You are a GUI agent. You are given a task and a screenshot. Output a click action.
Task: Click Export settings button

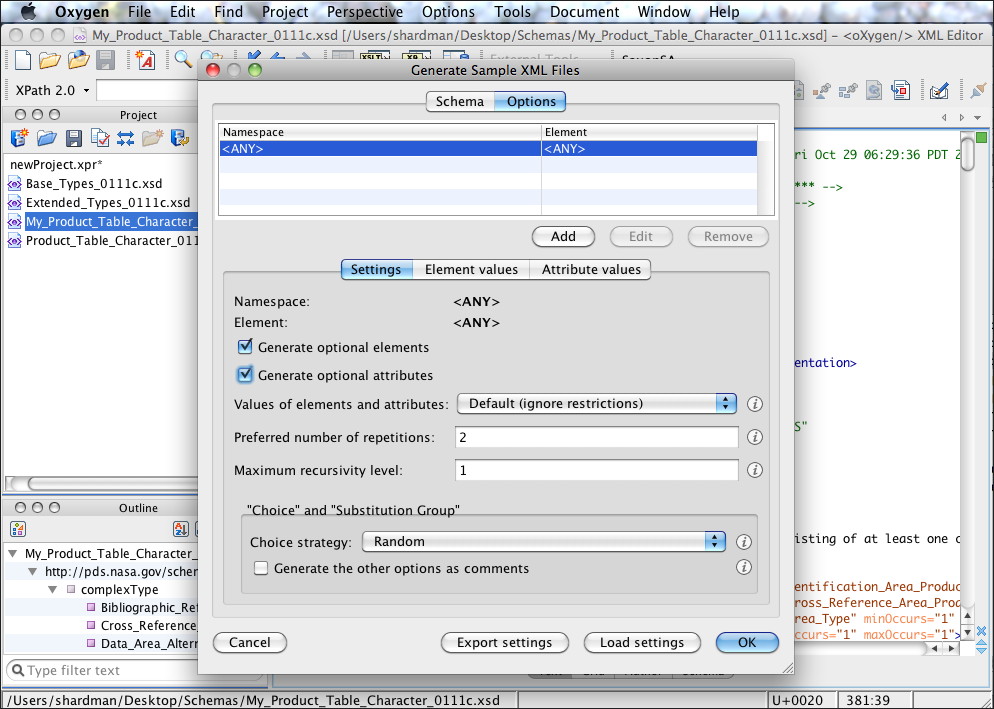click(x=505, y=642)
